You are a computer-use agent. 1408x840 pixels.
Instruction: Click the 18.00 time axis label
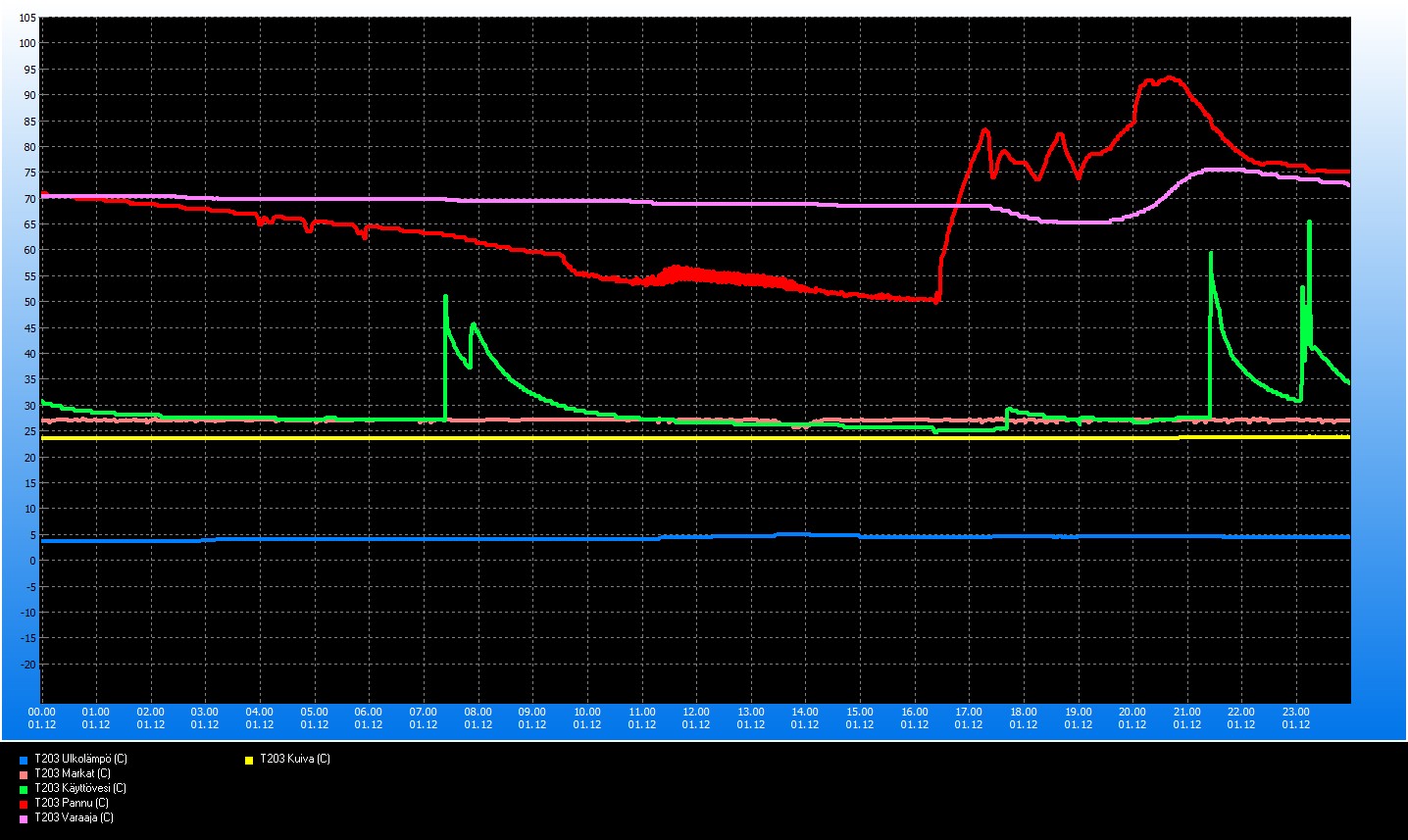(x=1023, y=713)
